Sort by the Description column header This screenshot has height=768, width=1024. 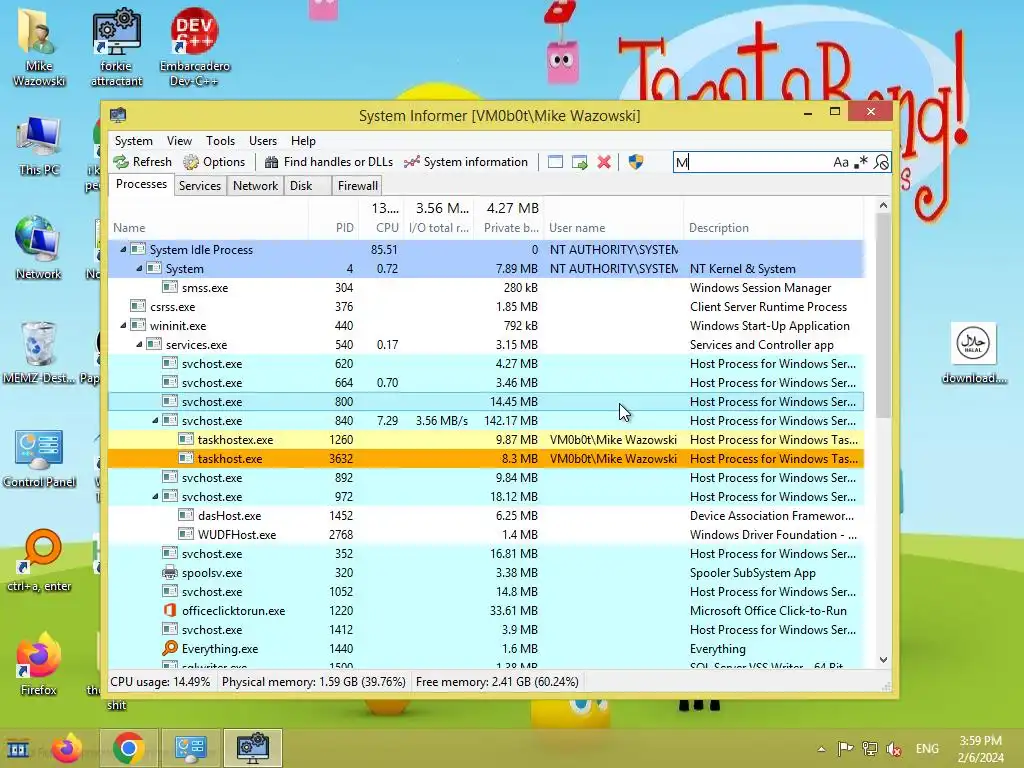point(774,227)
